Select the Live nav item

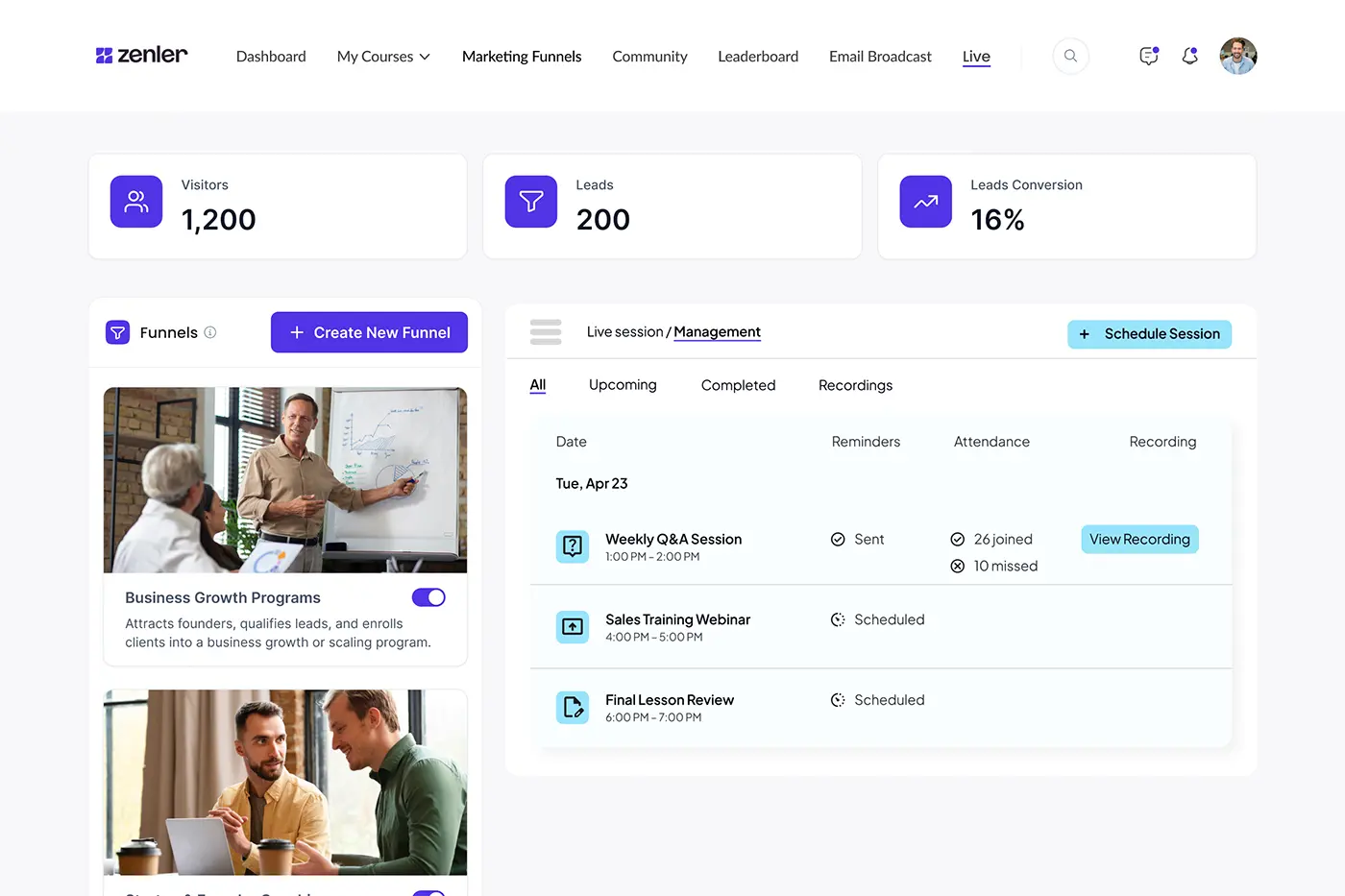(976, 57)
